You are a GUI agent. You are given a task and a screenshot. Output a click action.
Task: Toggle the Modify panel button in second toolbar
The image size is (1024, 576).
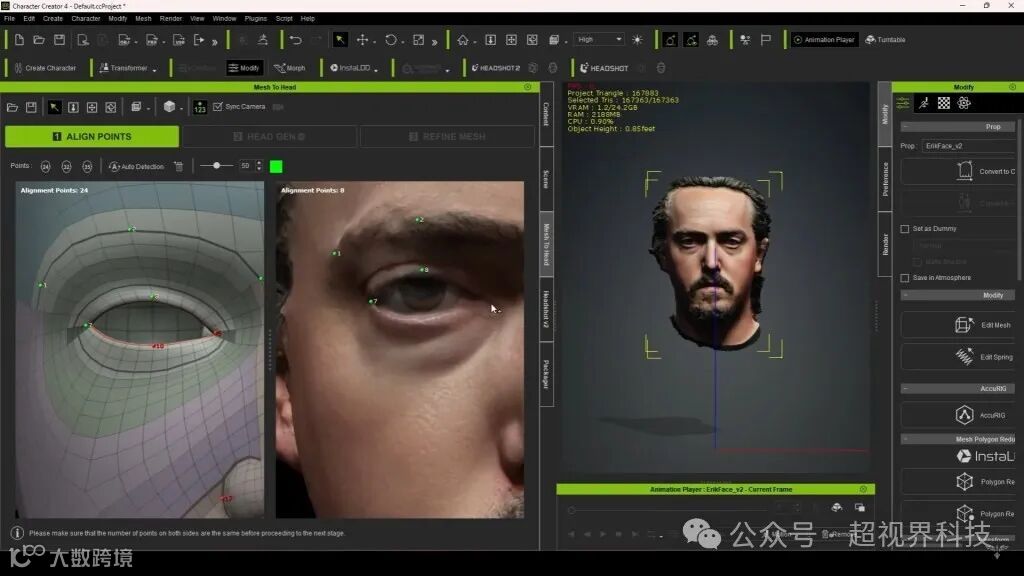(x=244, y=68)
